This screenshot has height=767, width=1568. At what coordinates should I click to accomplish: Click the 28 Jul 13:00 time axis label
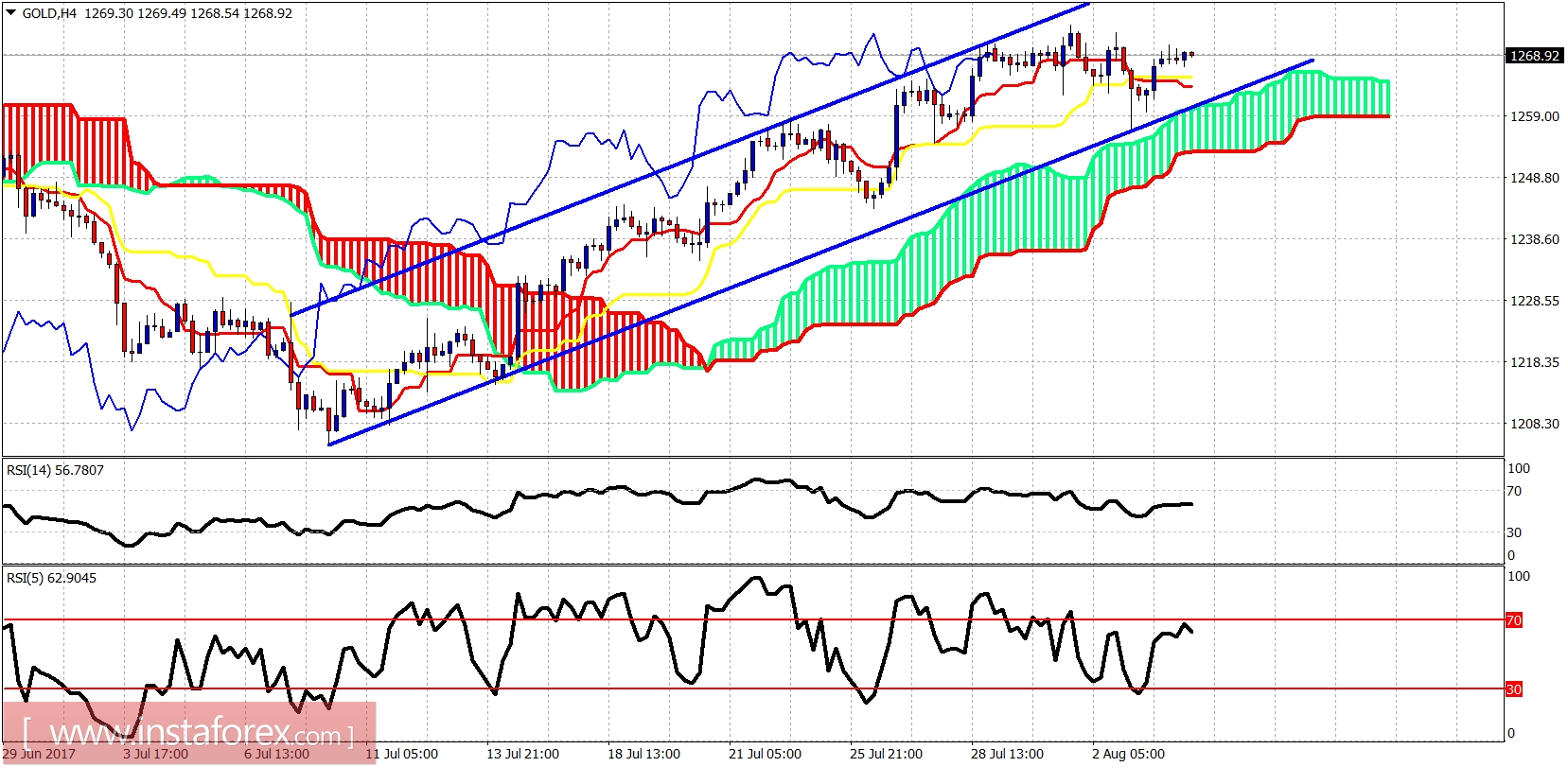point(1008,754)
